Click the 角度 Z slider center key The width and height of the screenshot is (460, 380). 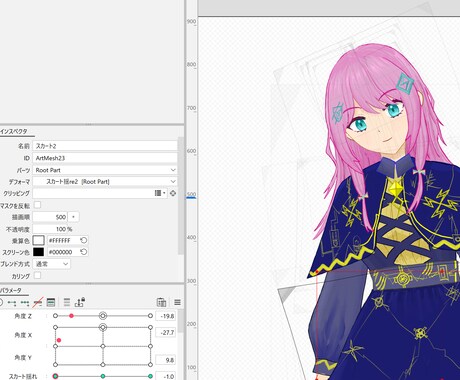[x=103, y=316]
